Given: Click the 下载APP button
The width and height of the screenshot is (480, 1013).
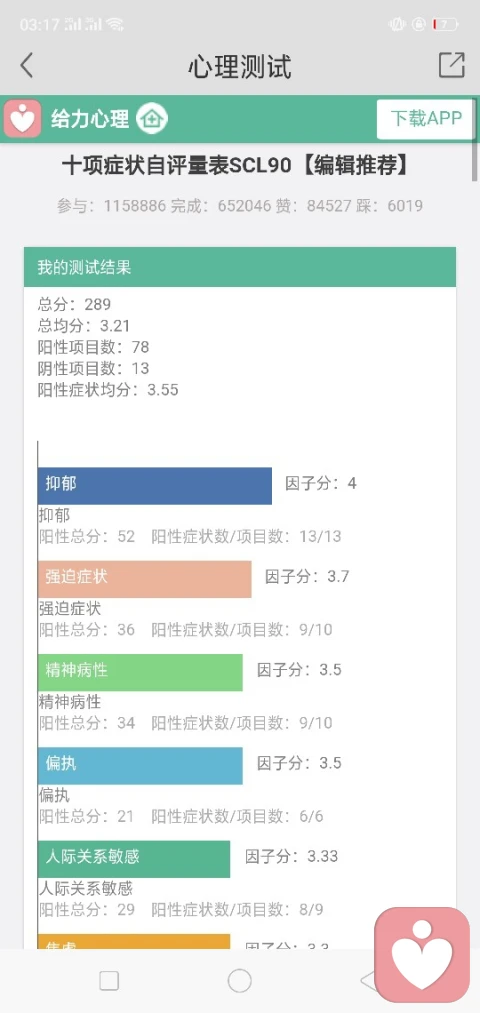Looking at the screenshot, I should 426,119.
